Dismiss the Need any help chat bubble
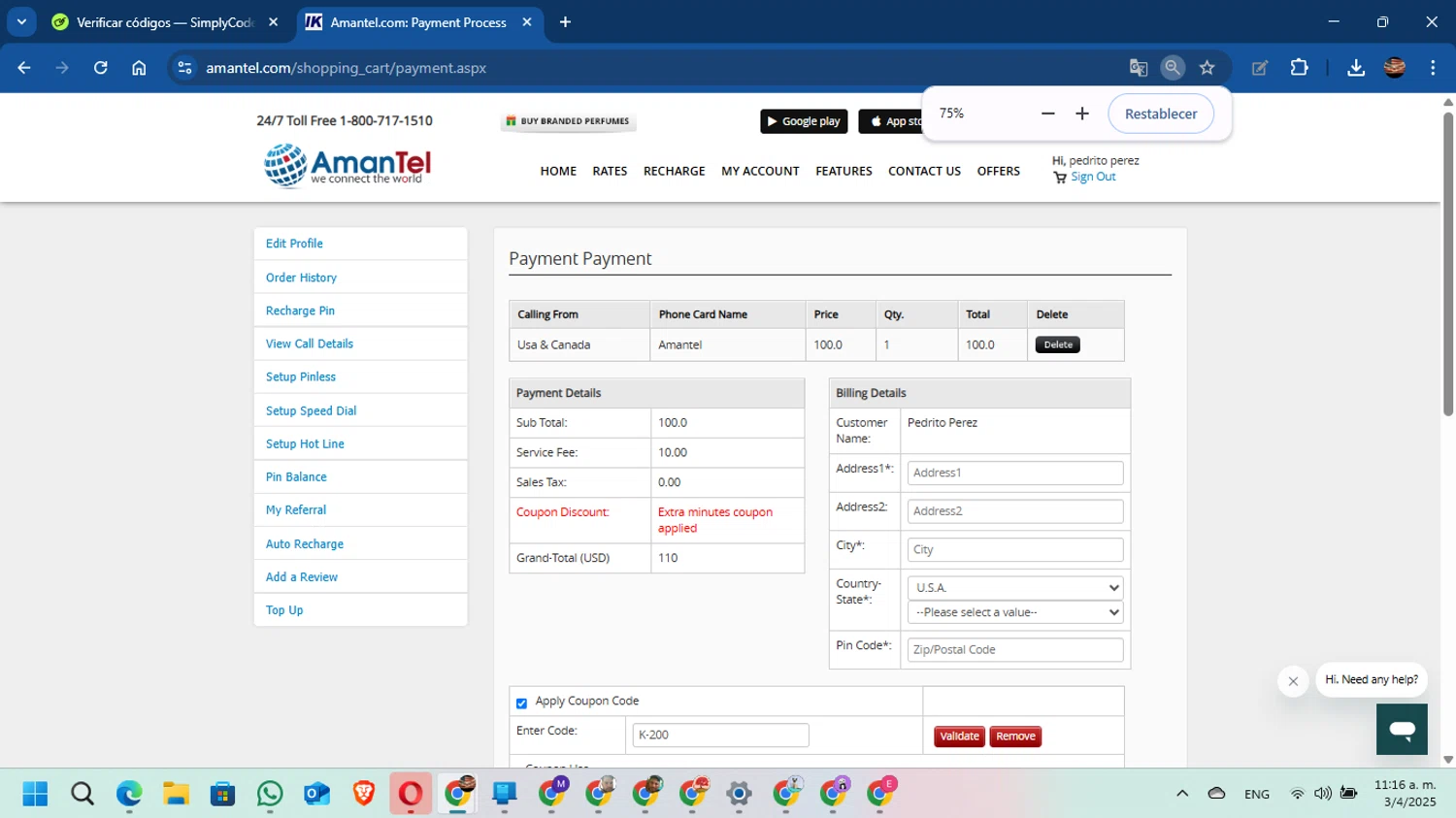This screenshot has width=1456, height=818. (x=1293, y=681)
